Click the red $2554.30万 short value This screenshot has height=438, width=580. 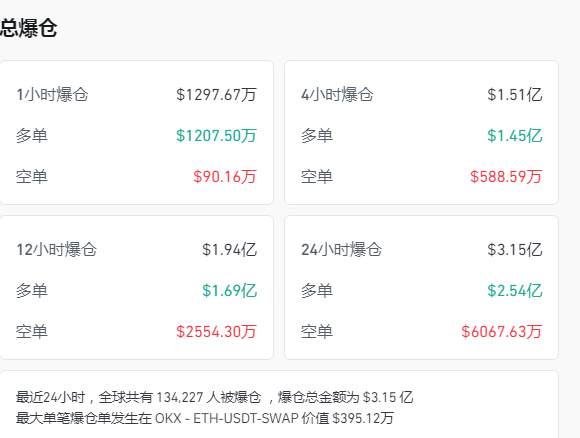pyautogui.click(x=216, y=331)
